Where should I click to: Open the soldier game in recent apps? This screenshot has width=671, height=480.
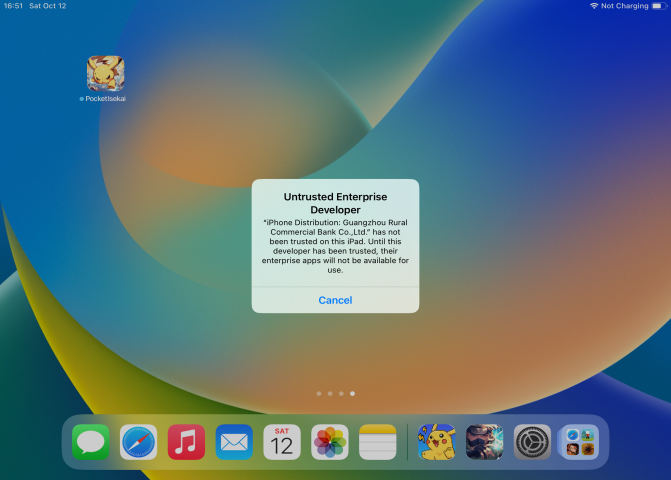click(x=484, y=442)
